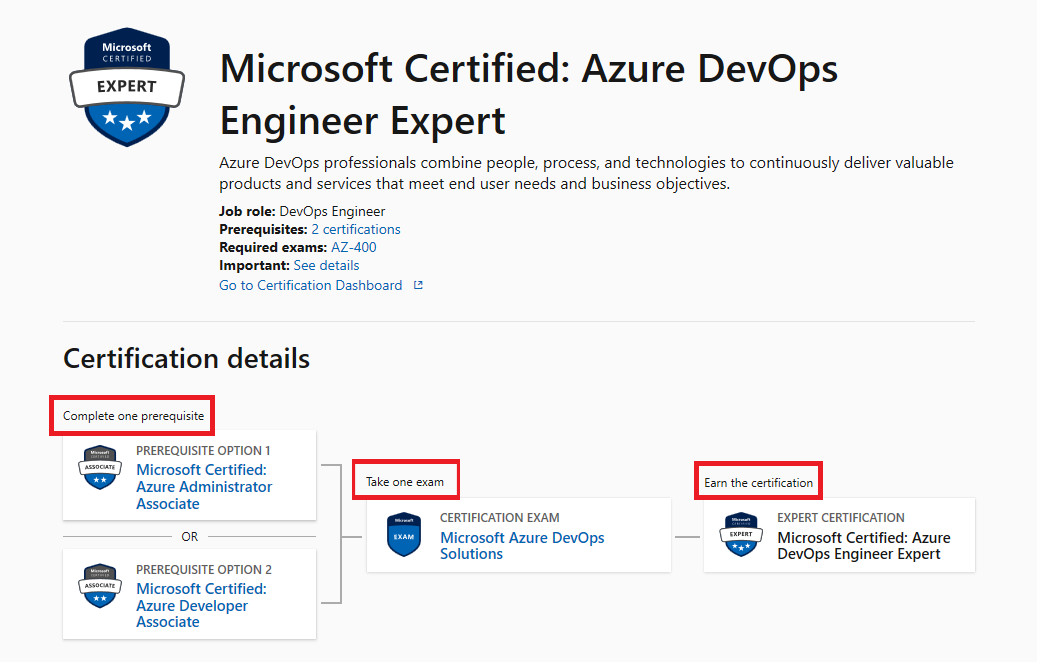This screenshot has width=1037, height=662.
Task: Click the 'PREREQUISITE OPTION 1' caption
Action: [203, 450]
